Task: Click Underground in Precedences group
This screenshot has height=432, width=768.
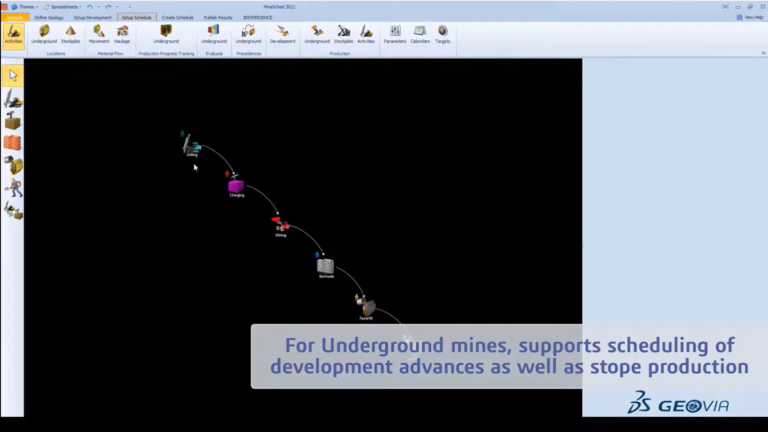Action: click(248, 35)
